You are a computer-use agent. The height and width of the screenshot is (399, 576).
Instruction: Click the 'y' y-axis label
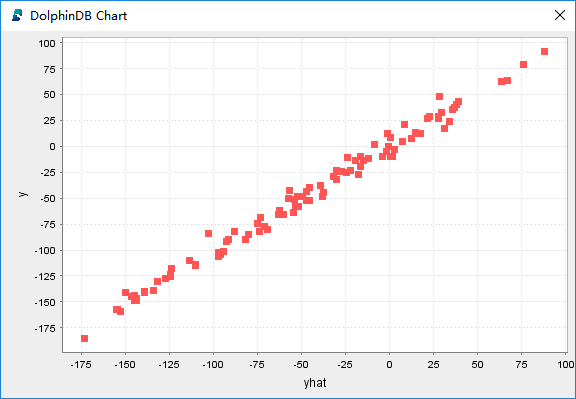(23, 194)
